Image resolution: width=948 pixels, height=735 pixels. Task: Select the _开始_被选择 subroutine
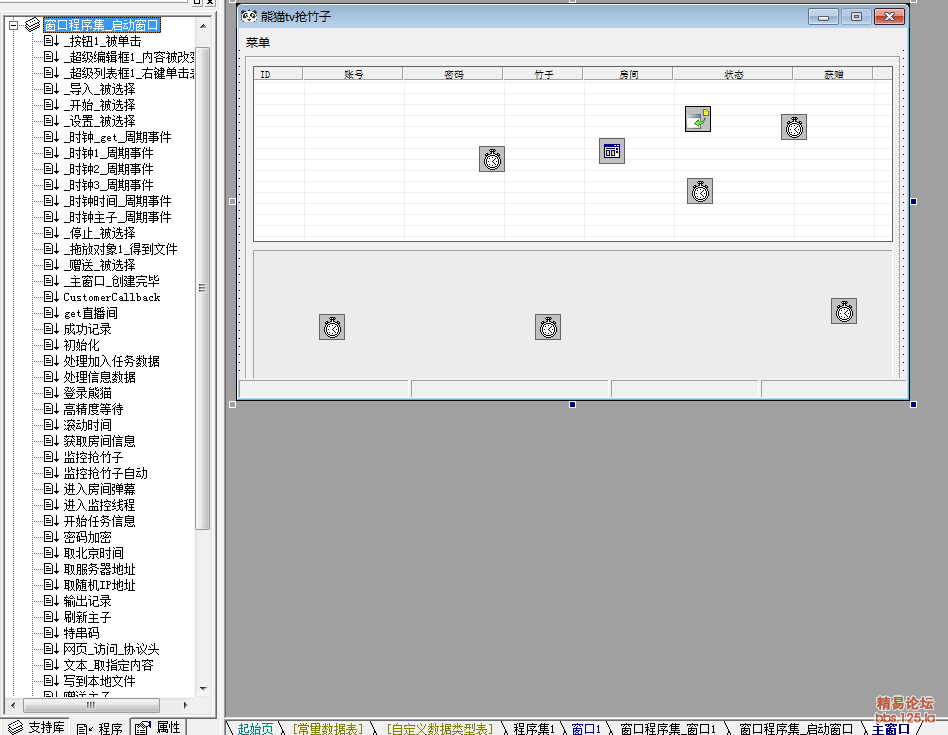99,105
